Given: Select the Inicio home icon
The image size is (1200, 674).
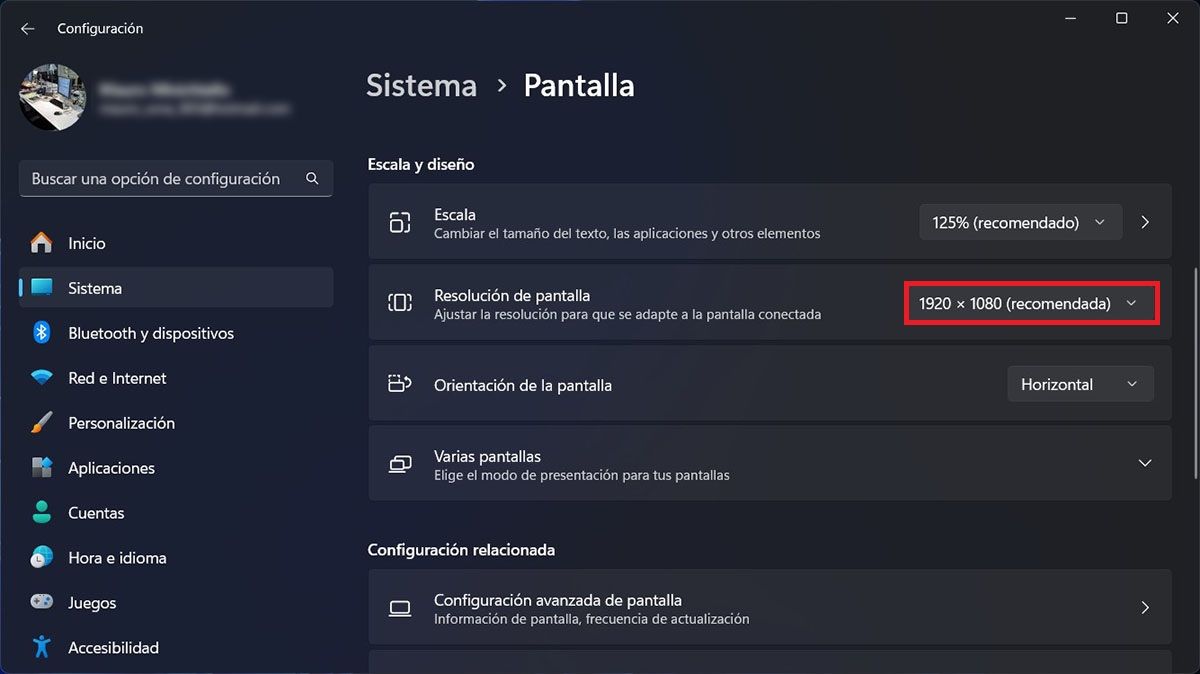Looking at the screenshot, I should coord(42,243).
